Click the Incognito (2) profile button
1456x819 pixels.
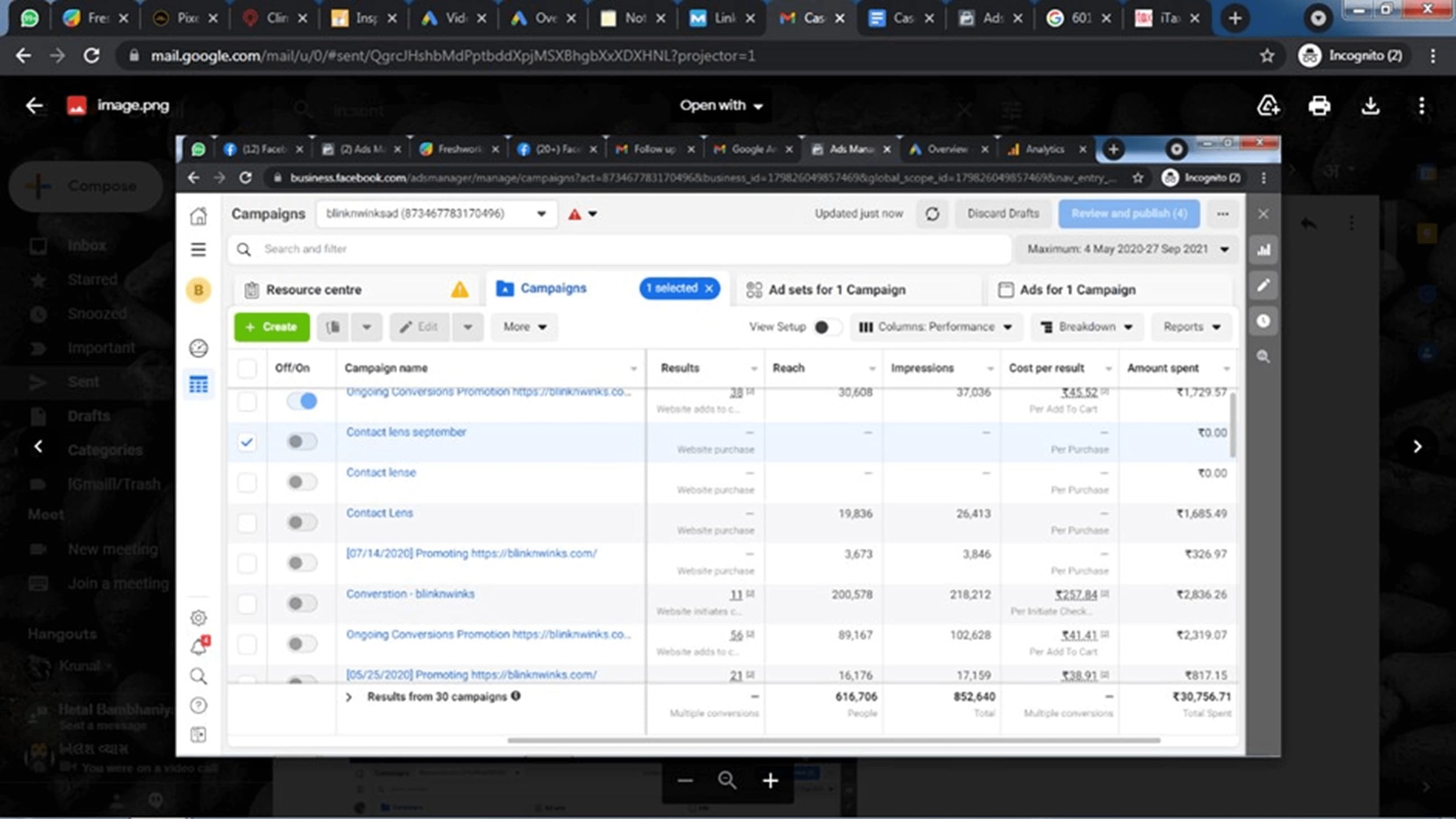coord(1350,55)
